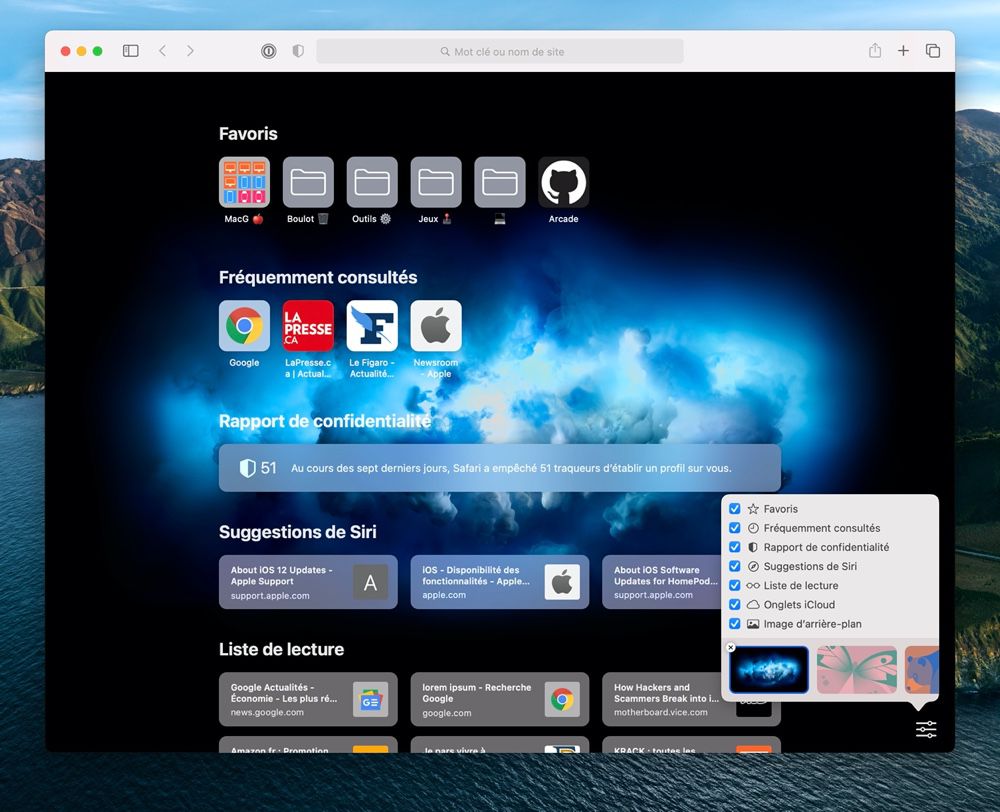Select the pink butterfly background thumbnail
Viewport: 1000px width, 812px height.
pos(857,670)
